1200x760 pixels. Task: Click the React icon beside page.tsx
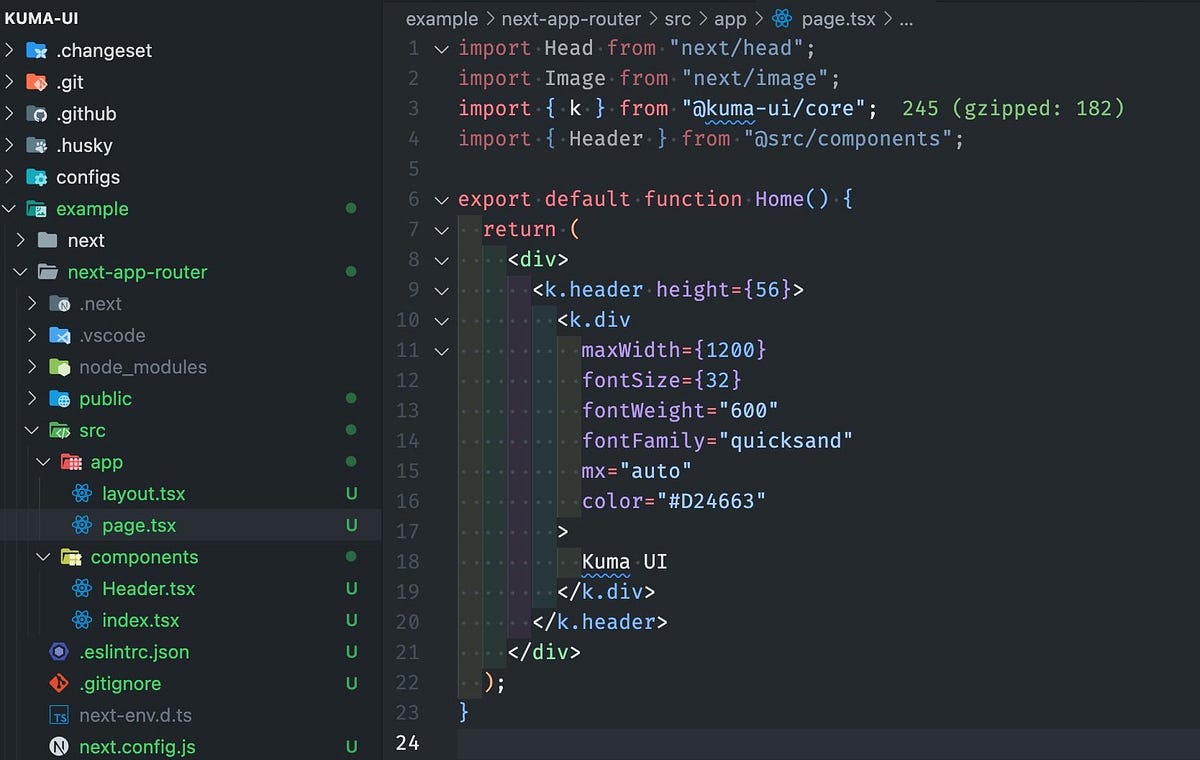coord(83,525)
